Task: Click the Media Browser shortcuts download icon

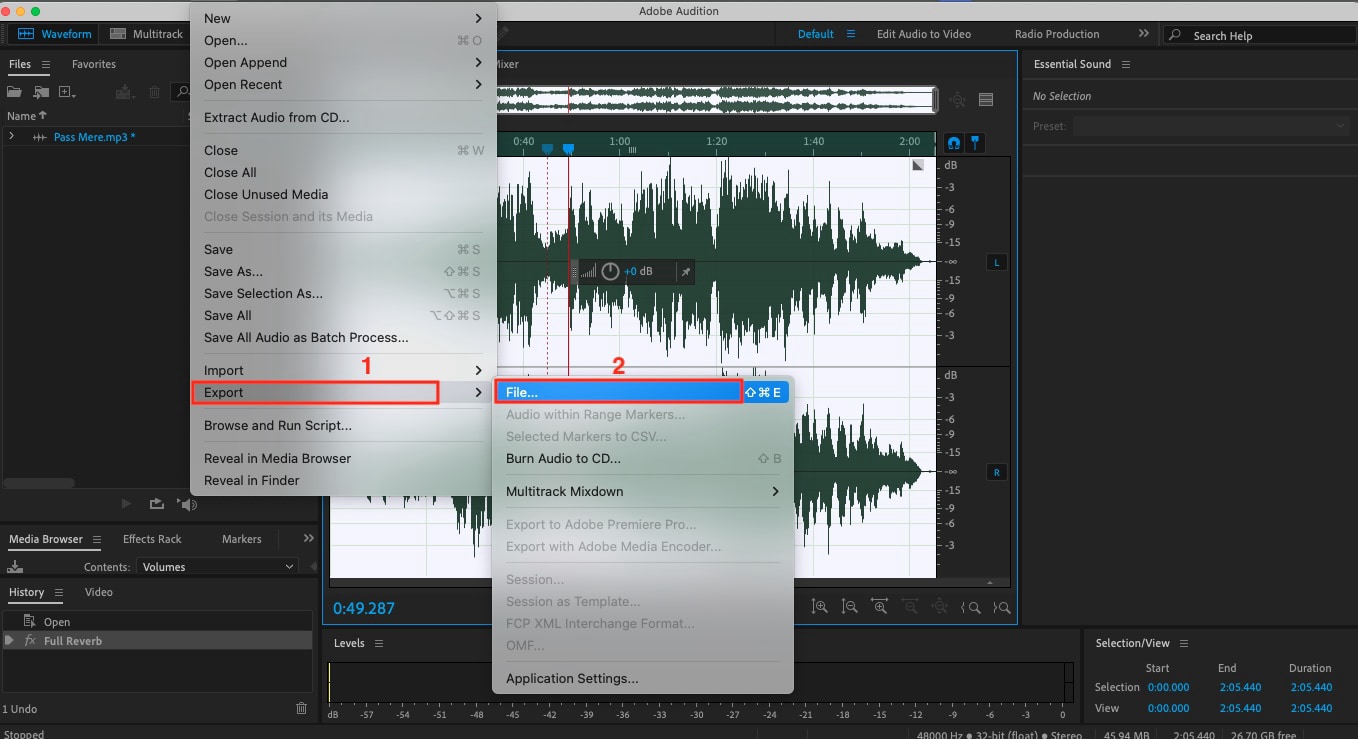Action: coord(14,567)
